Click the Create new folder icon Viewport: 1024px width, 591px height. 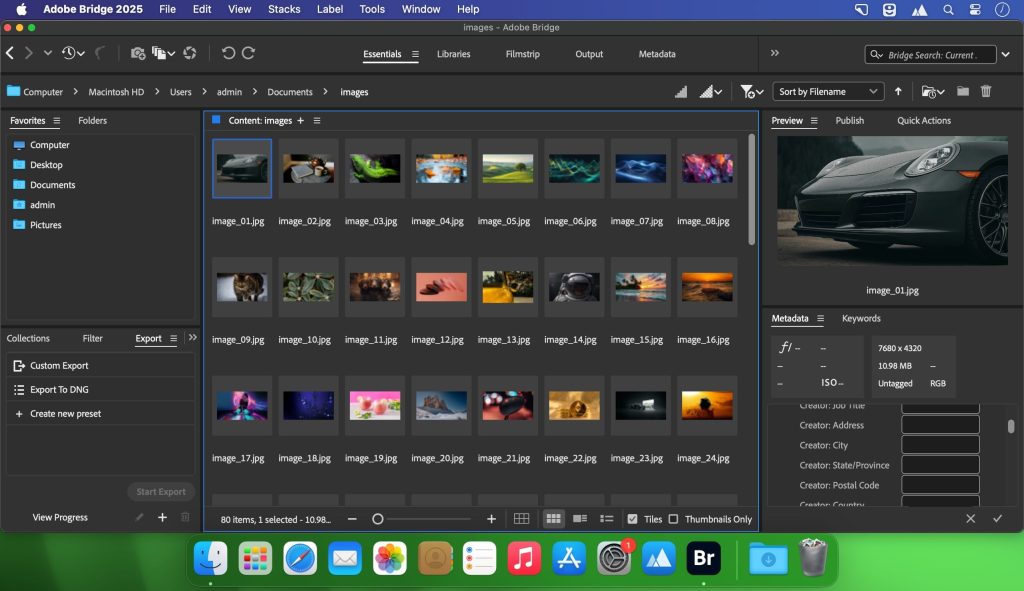(963, 91)
